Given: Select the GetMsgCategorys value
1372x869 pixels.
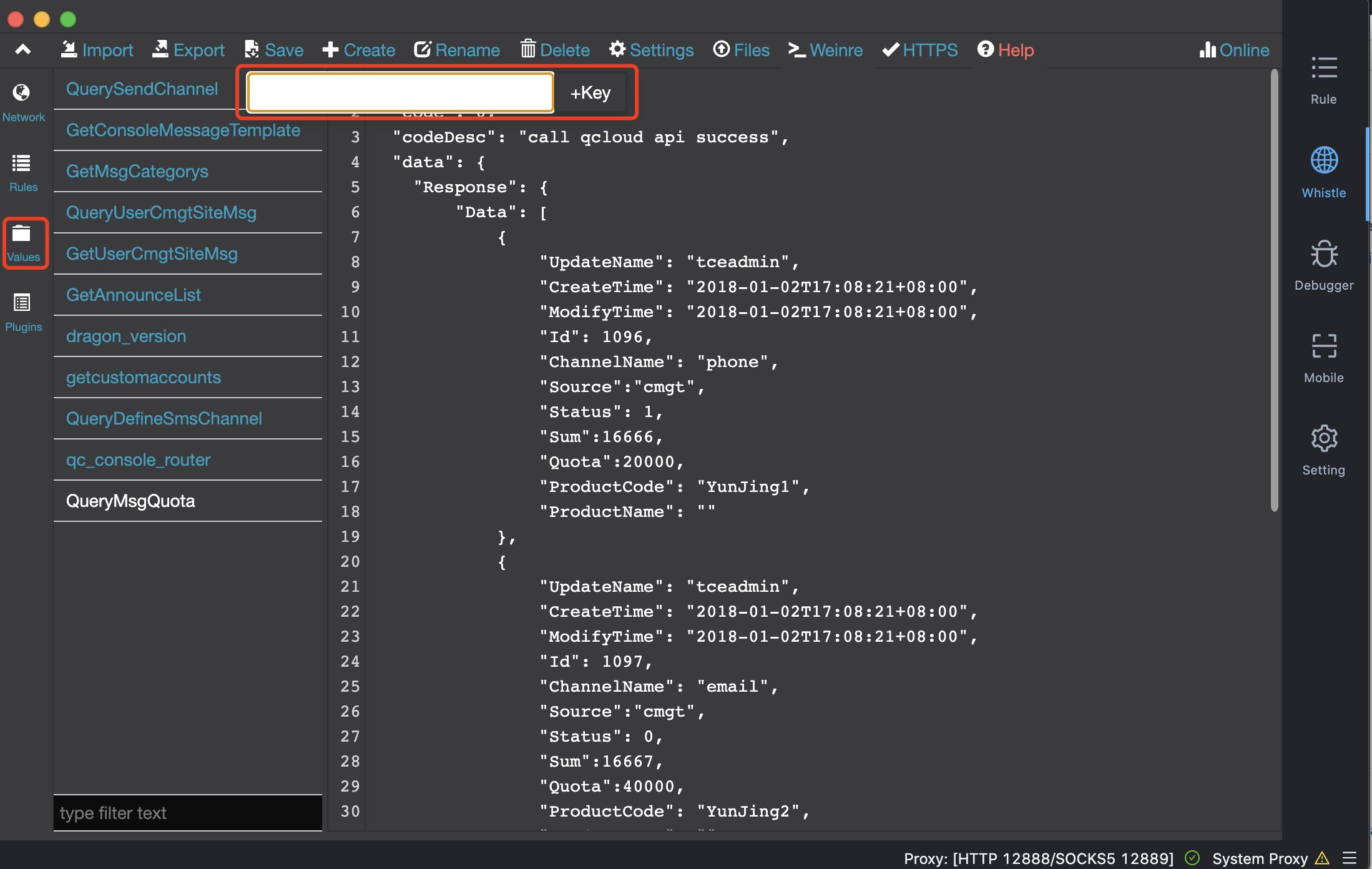Looking at the screenshot, I should coord(137,171).
